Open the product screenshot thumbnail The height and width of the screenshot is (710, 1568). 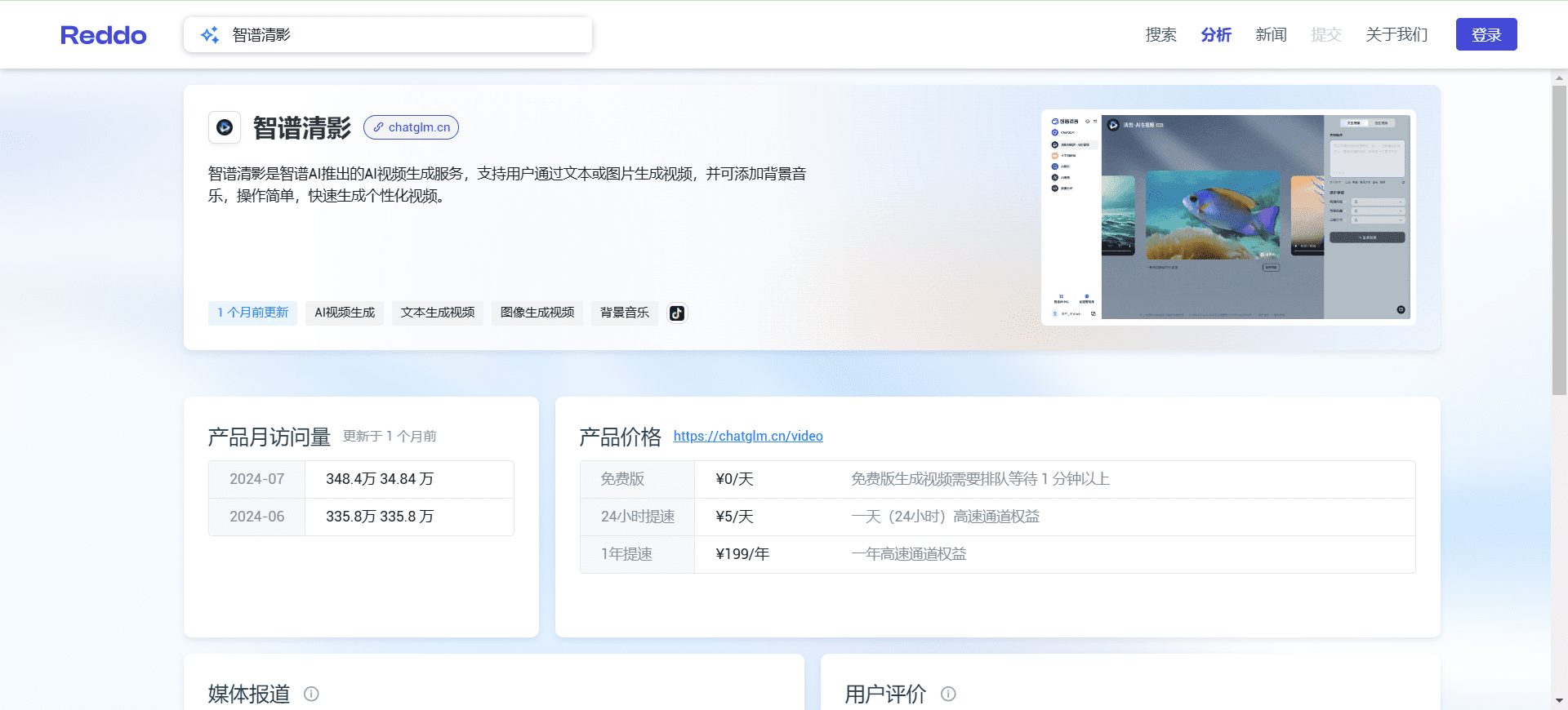(1228, 217)
